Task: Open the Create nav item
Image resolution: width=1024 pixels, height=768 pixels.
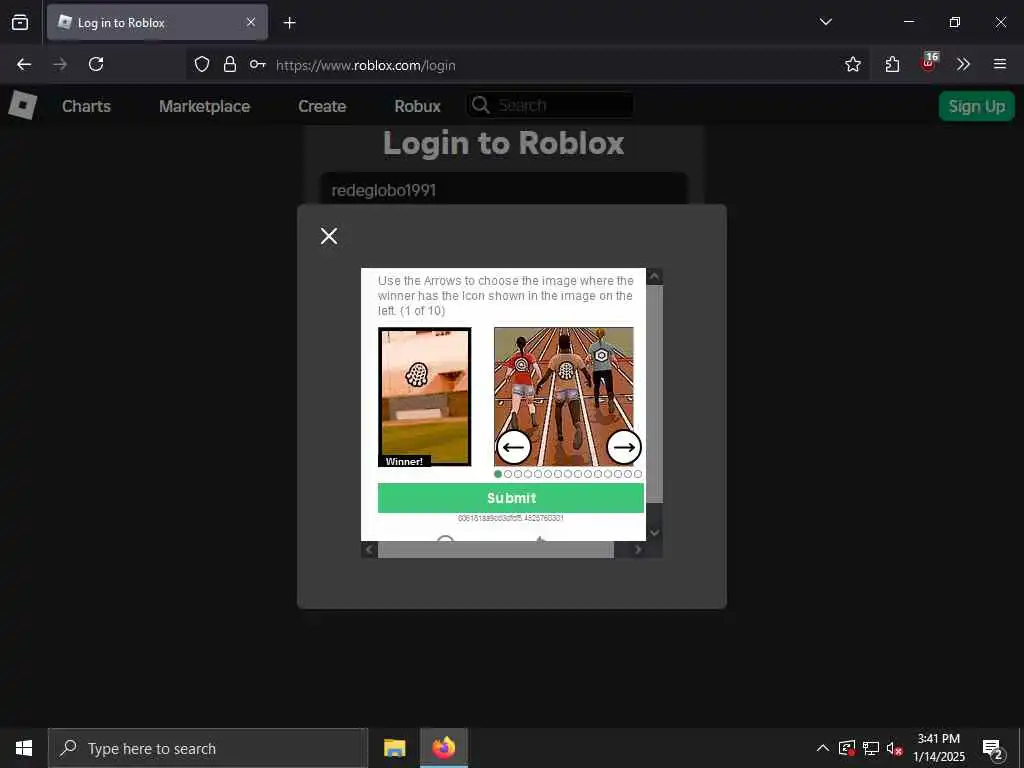Action: tap(322, 106)
